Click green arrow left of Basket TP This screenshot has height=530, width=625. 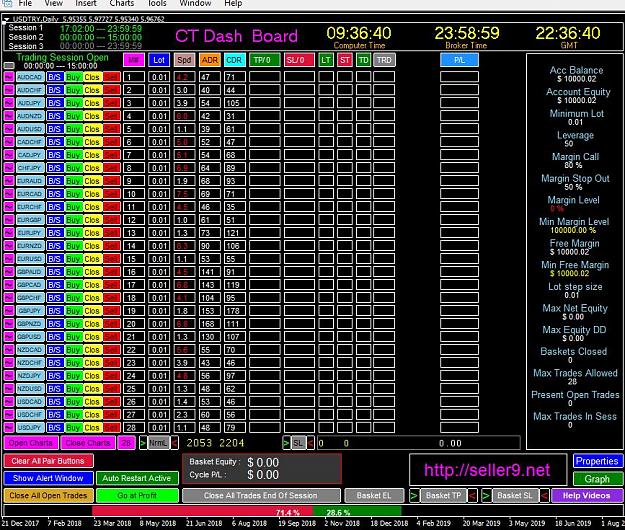[414, 496]
